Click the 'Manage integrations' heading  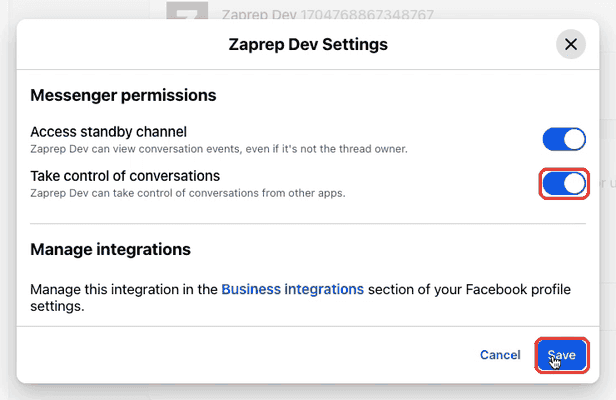[x=110, y=250]
